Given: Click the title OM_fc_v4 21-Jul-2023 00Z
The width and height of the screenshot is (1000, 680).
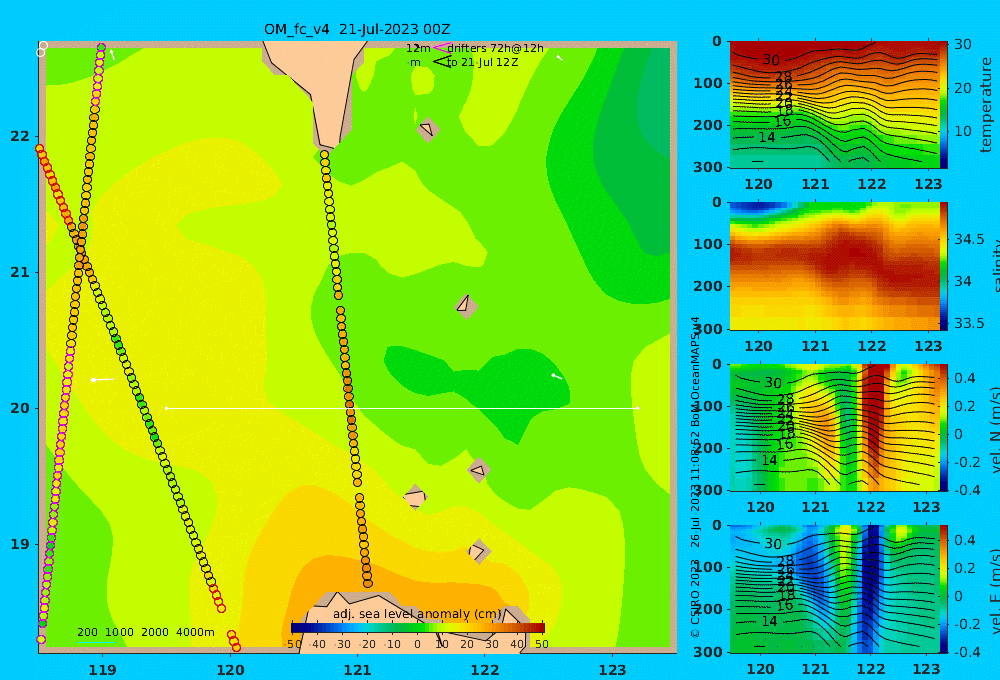Looking at the screenshot, I should [357, 29].
